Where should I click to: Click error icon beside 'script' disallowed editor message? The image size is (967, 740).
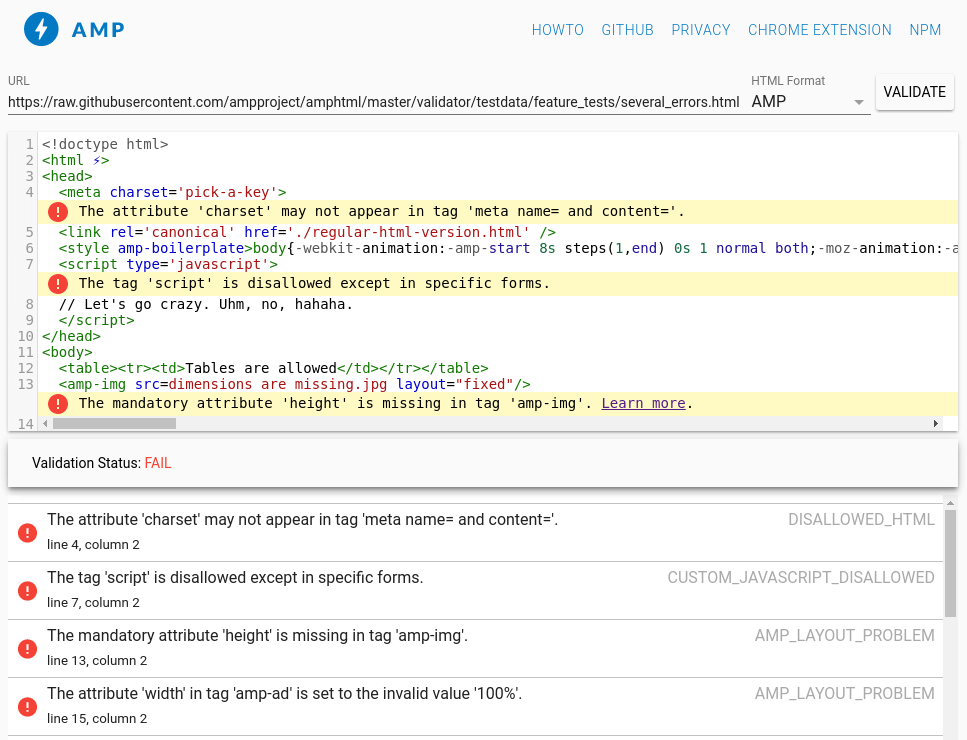pyautogui.click(x=58, y=283)
